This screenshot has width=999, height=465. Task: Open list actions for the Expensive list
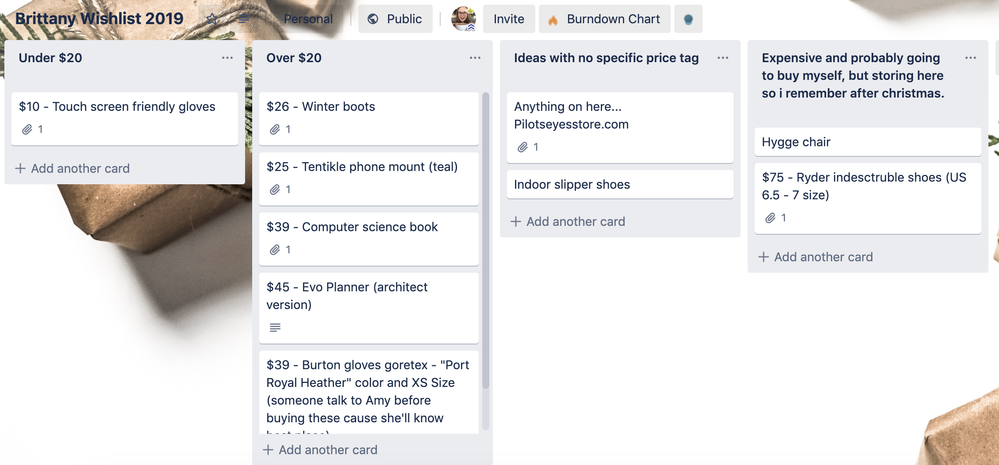[x=970, y=58]
